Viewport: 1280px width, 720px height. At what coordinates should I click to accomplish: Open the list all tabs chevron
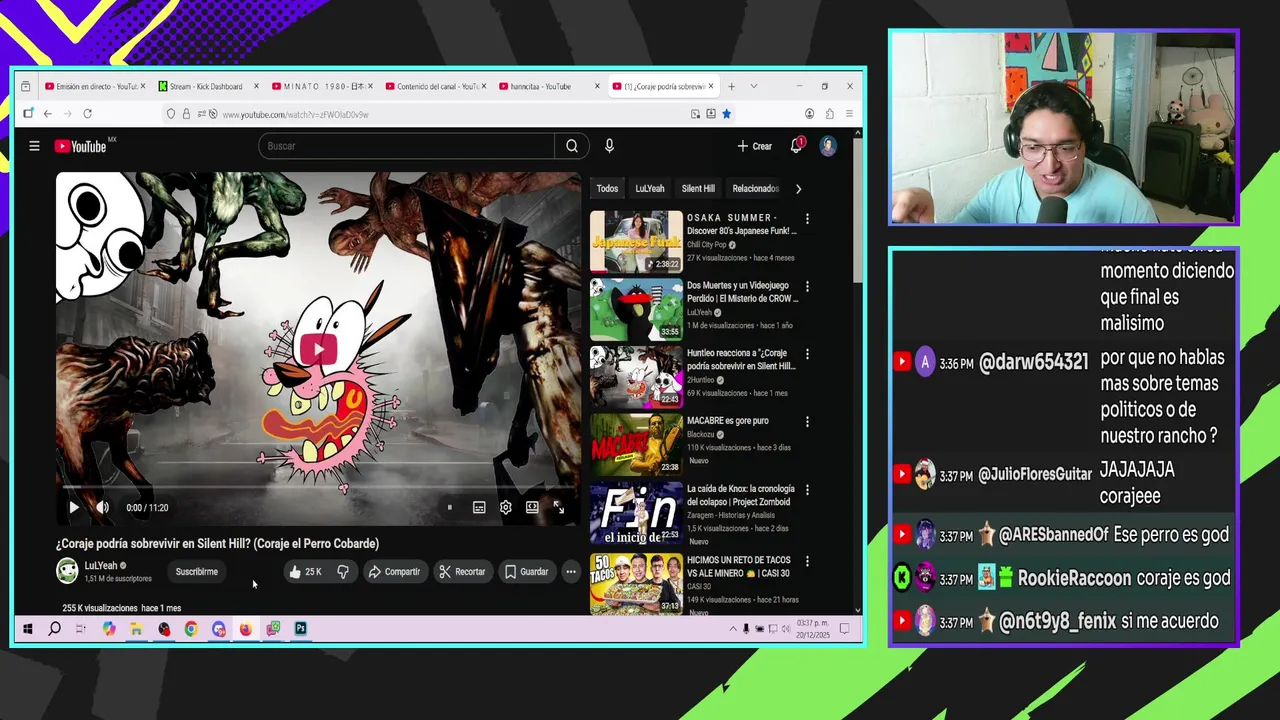754,87
